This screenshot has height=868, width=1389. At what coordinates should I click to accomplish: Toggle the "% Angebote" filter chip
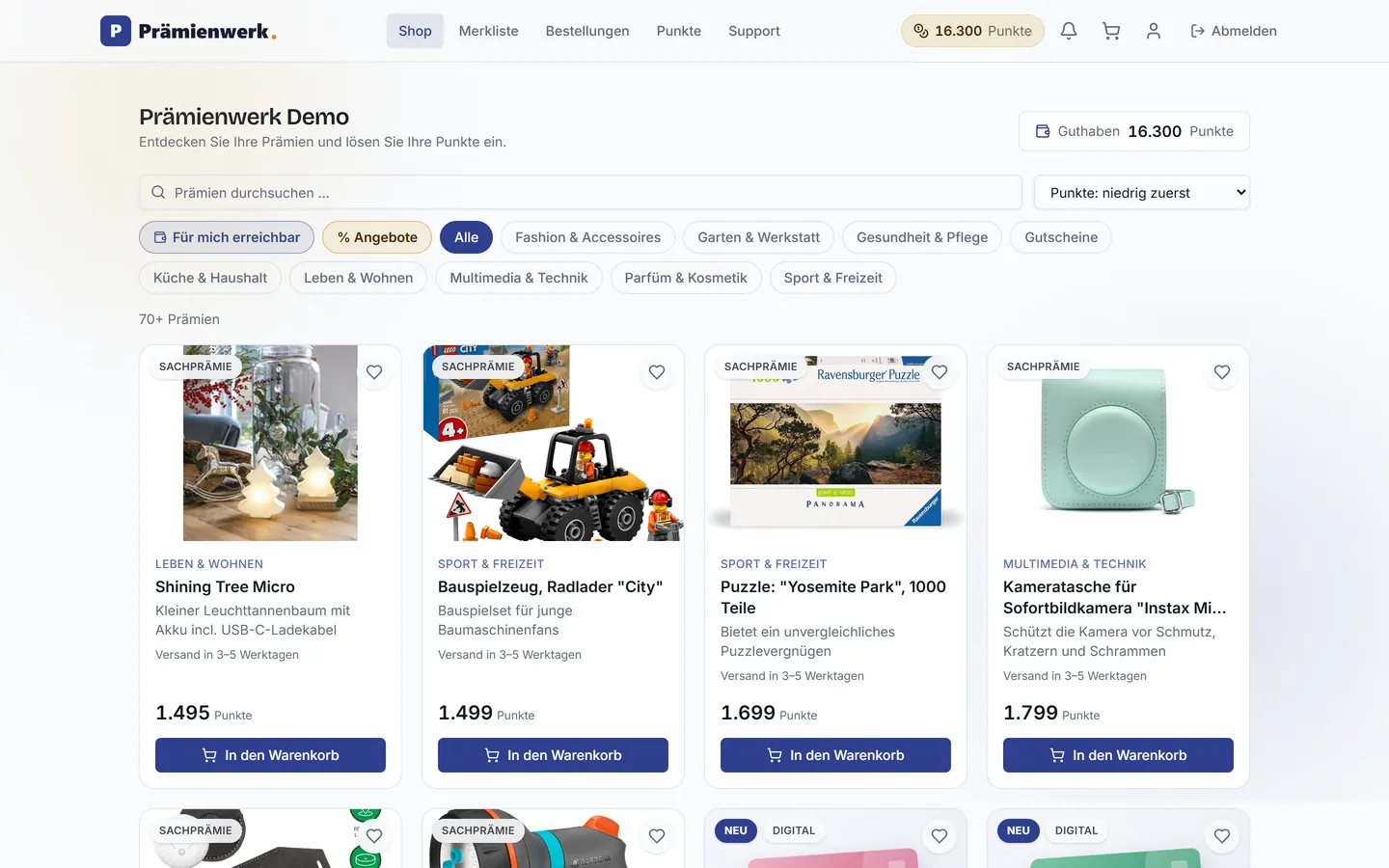point(377,237)
